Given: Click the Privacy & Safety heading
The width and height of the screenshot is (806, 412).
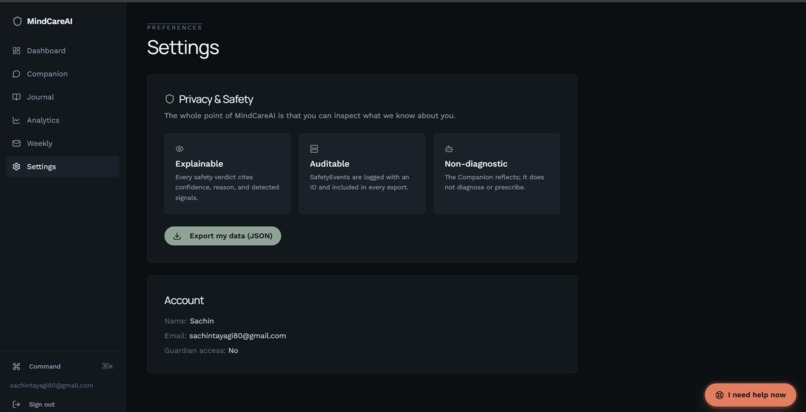Looking at the screenshot, I should [216, 99].
